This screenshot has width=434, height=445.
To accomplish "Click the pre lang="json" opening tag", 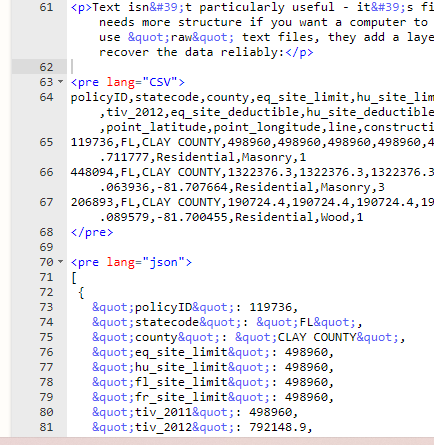I will (x=131, y=262).
